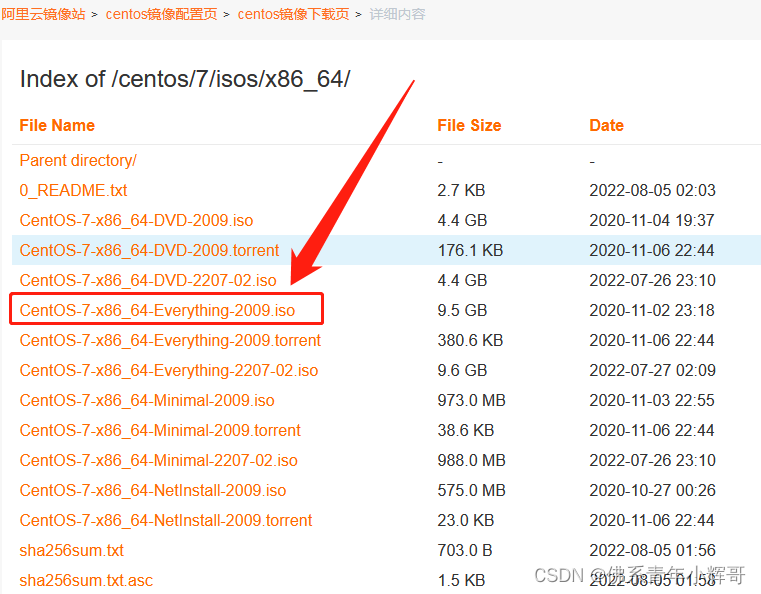Download CentOS-7-x86_64-Minimal-2009.iso
The image size is (761, 594).
tap(147, 401)
